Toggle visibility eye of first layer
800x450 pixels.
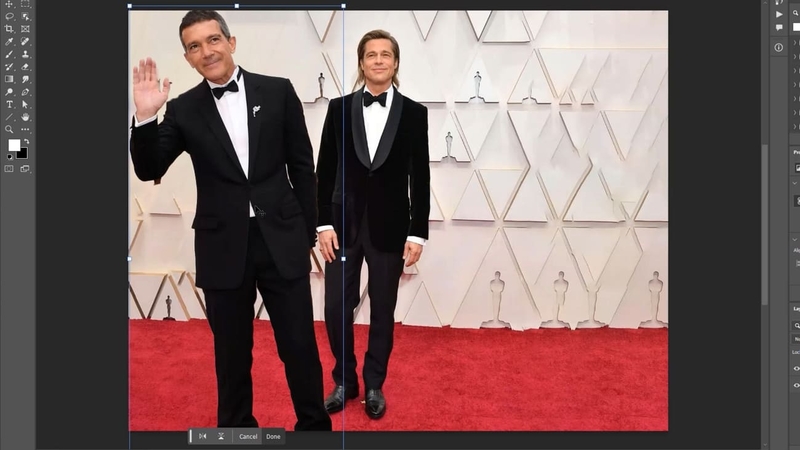(x=797, y=368)
